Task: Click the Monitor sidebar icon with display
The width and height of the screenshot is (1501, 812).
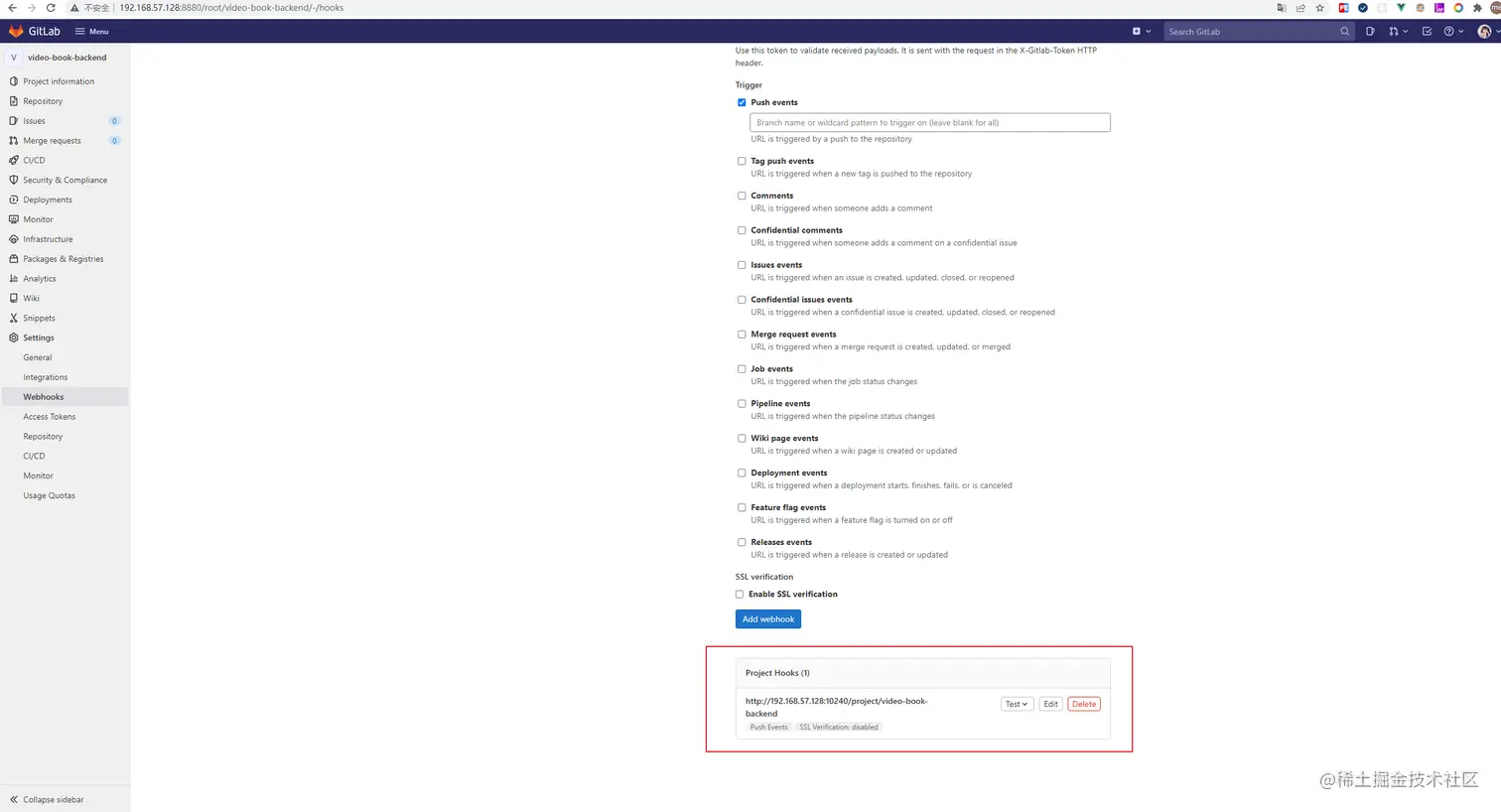Action: pos(13,219)
